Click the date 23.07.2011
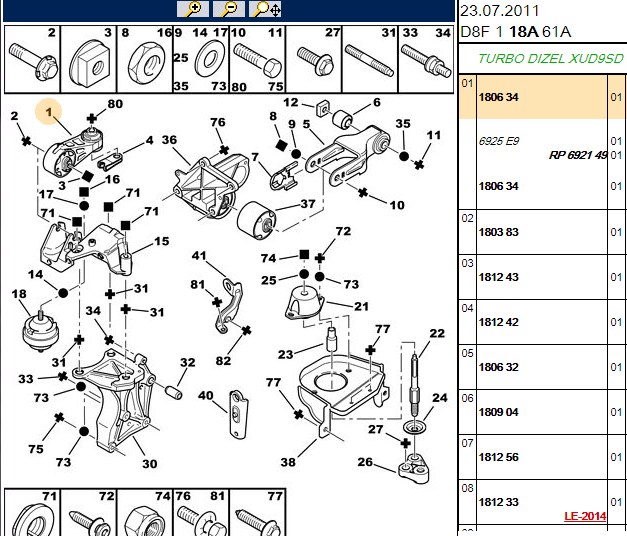This screenshot has height=536, width=627. tap(500, 10)
